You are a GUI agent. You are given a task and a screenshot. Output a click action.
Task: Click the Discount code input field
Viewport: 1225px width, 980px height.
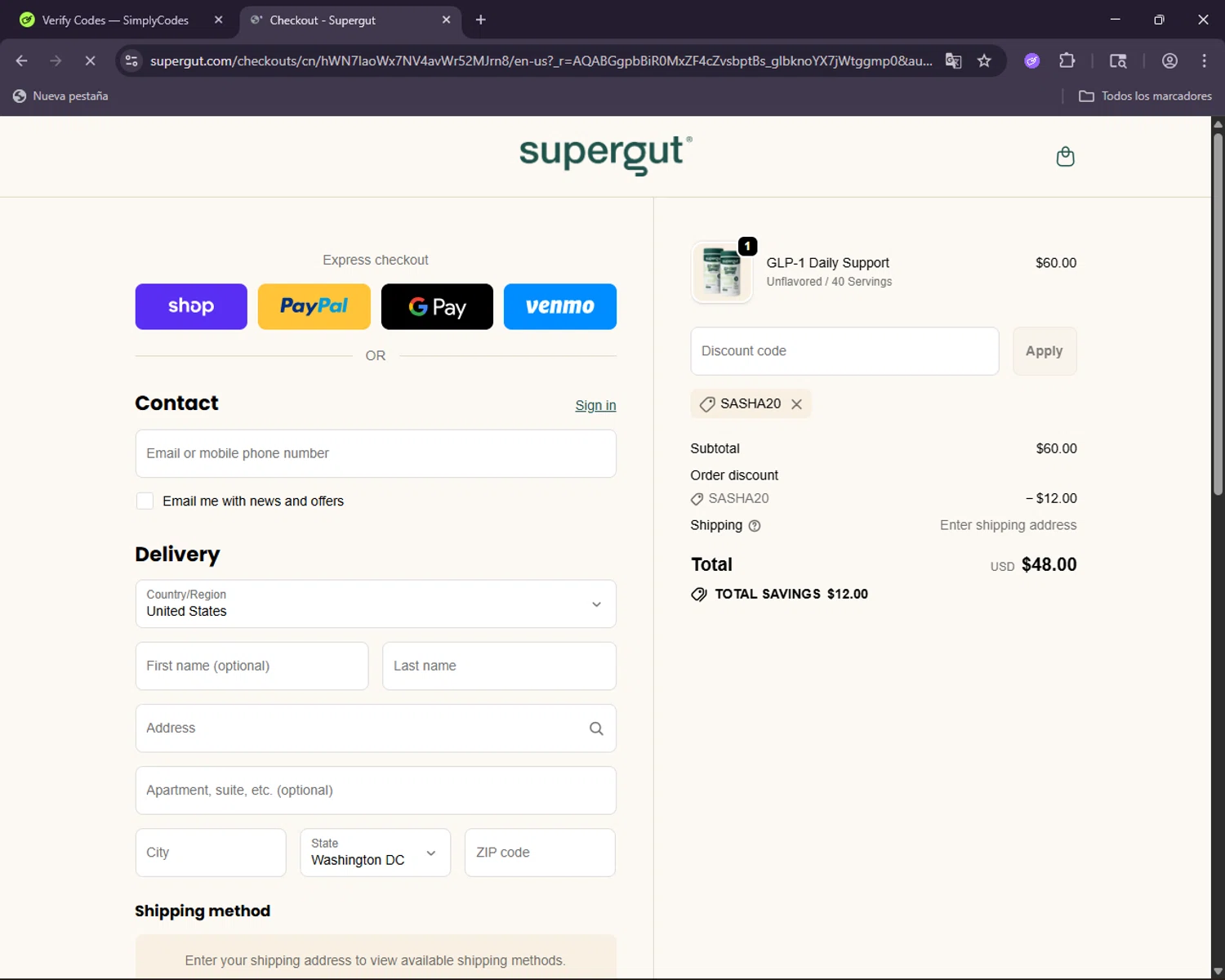pos(844,351)
